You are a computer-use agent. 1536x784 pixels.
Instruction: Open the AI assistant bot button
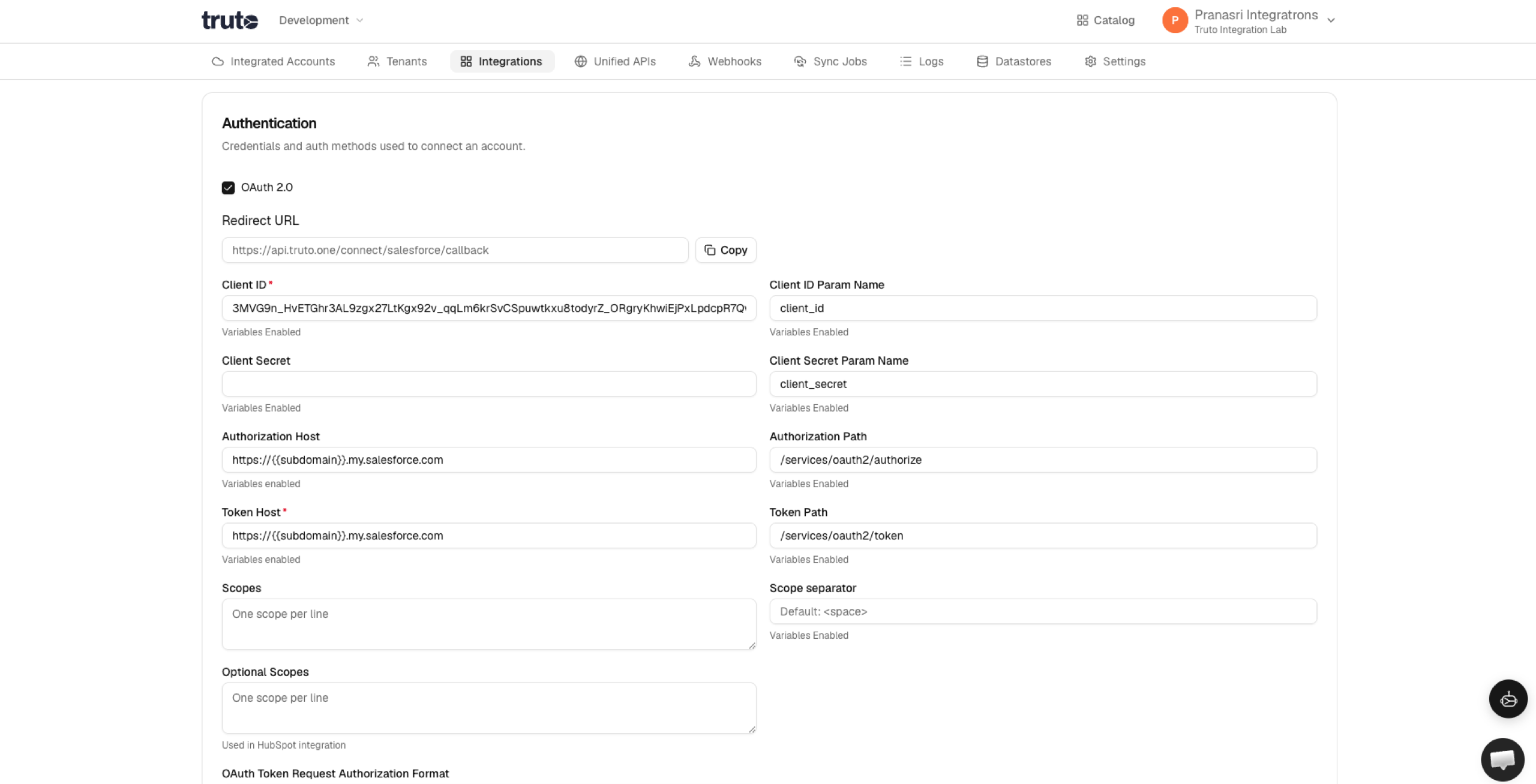(1508, 699)
